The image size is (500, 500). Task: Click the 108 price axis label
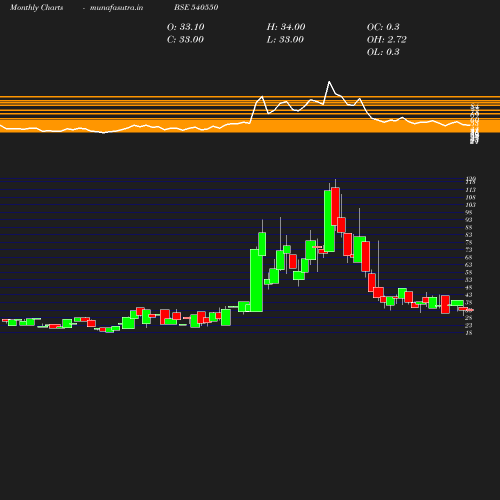(x=470, y=197)
